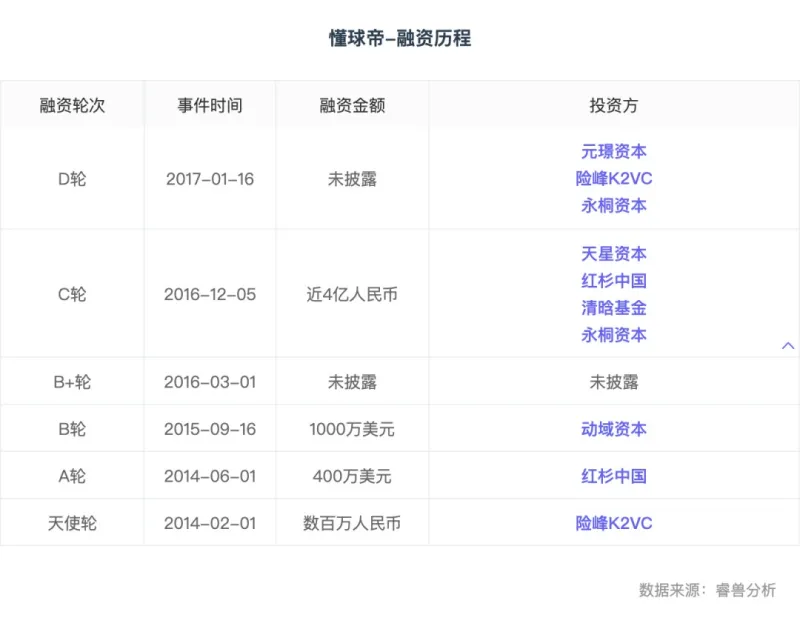Select the 投资方 column header
800x632 pixels.
click(x=614, y=106)
